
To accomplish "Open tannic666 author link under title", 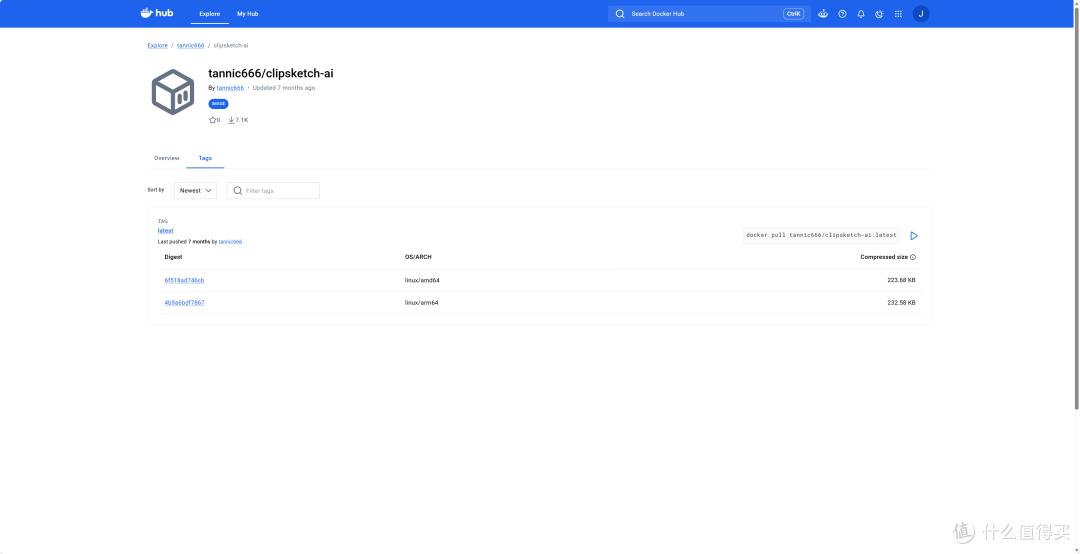I will point(230,88).
